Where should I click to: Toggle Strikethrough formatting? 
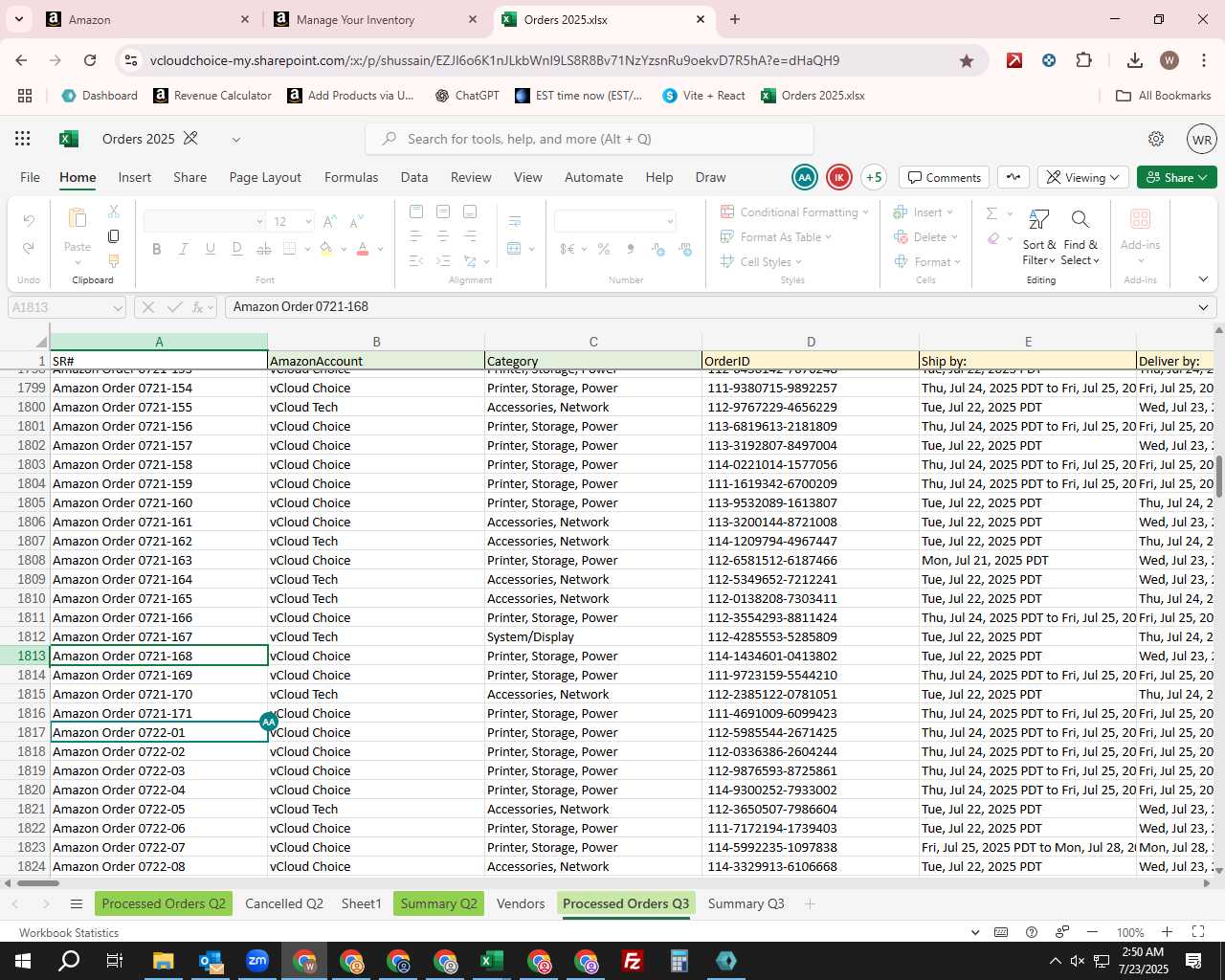coord(264,249)
